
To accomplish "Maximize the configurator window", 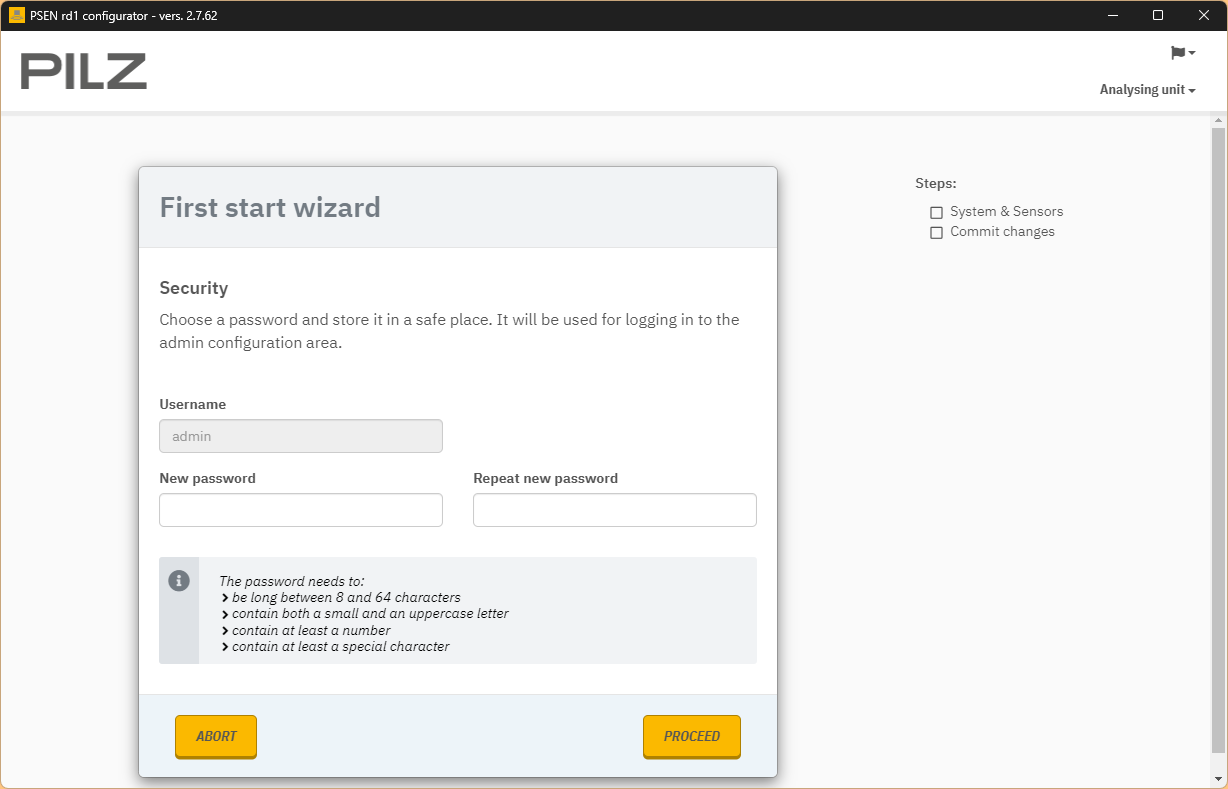I will tap(1158, 15).
